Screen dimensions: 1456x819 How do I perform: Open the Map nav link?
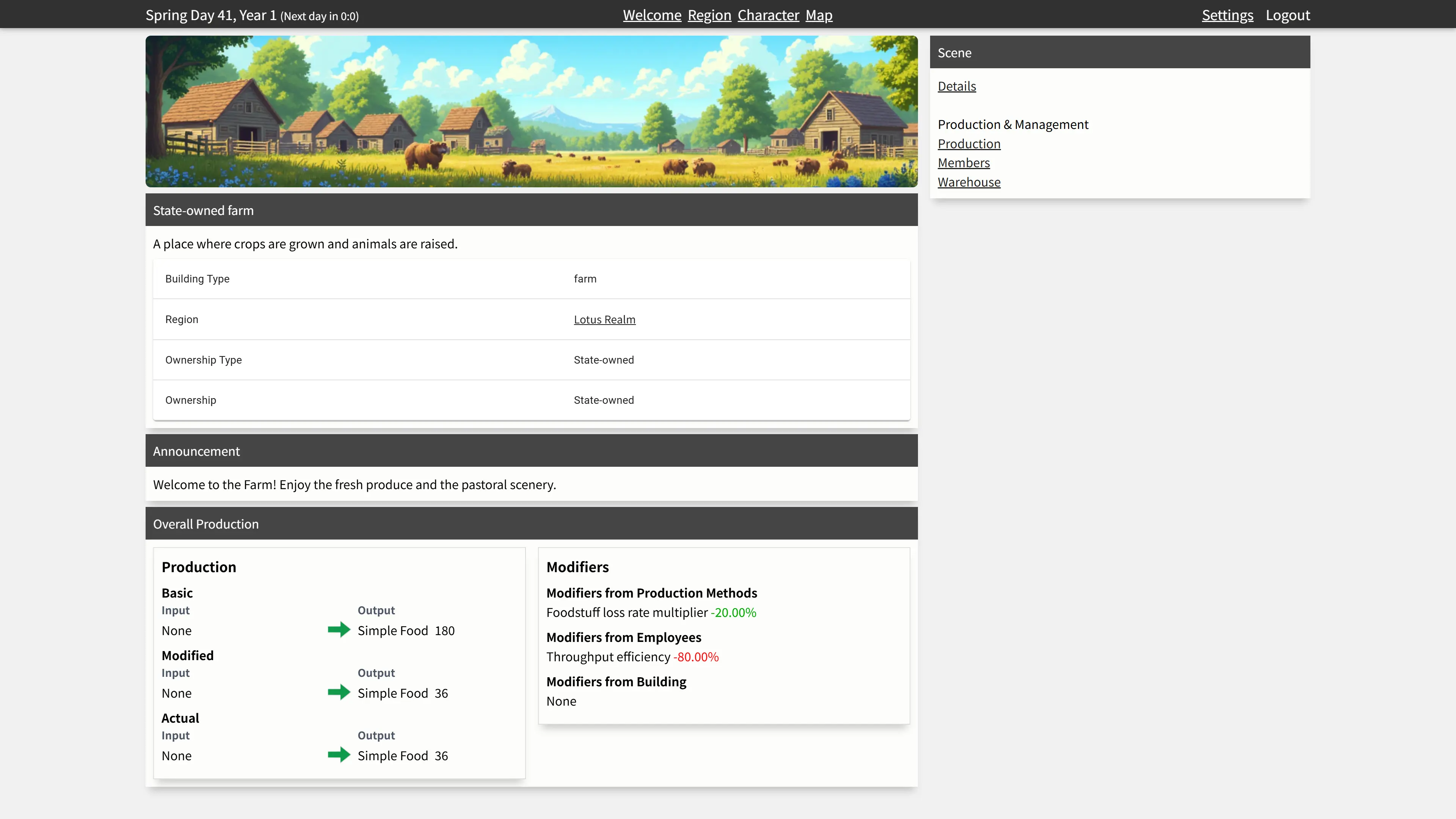[x=819, y=15]
